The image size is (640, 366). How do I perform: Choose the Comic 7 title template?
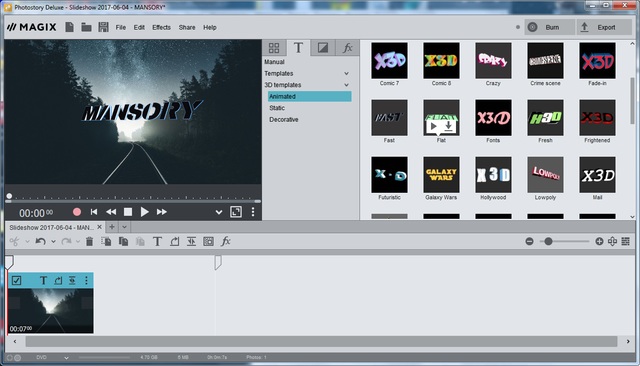[389, 60]
